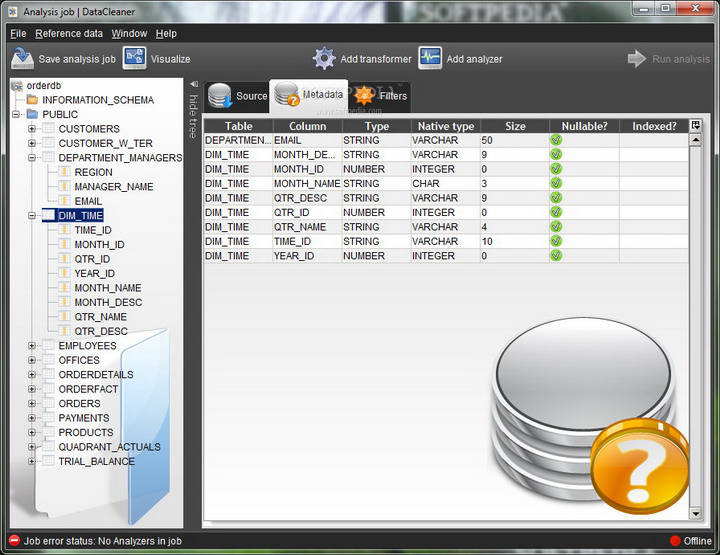Expand the ORDERDETAILS table node

[x=32, y=374]
